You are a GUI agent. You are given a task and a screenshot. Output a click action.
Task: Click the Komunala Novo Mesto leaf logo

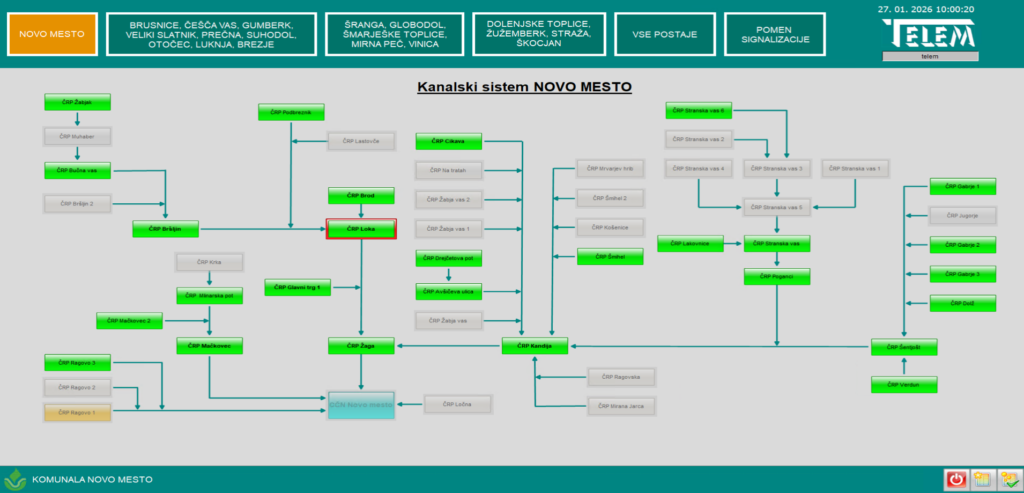tap(15, 479)
